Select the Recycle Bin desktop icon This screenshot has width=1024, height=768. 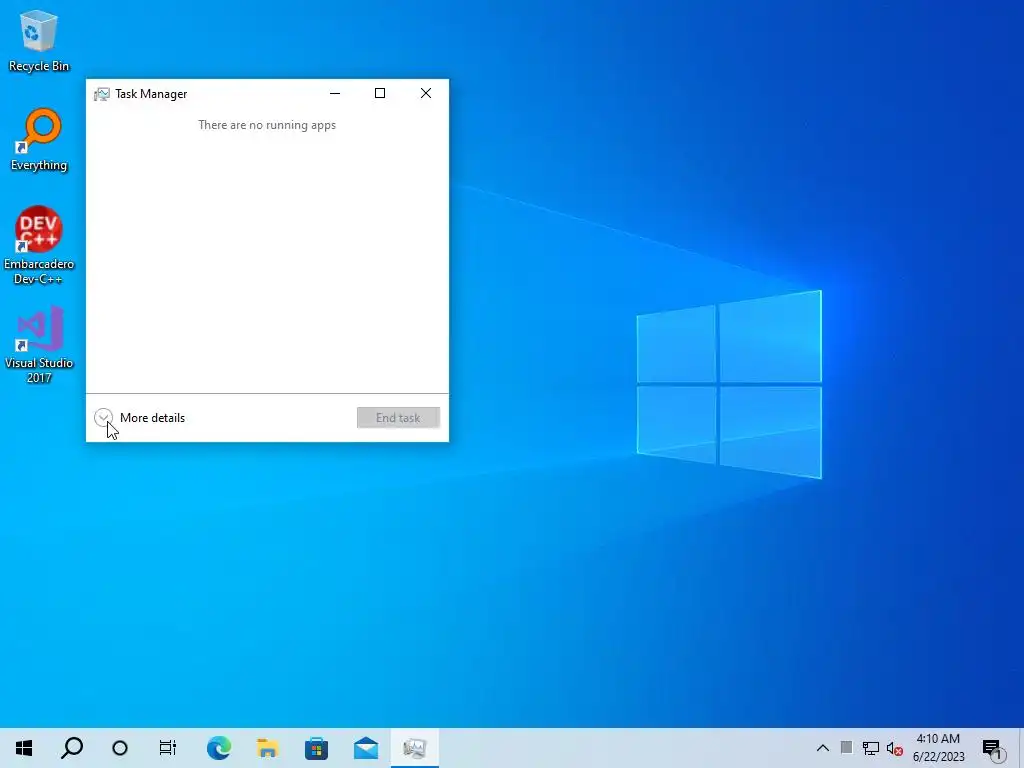pyautogui.click(x=39, y=40)
